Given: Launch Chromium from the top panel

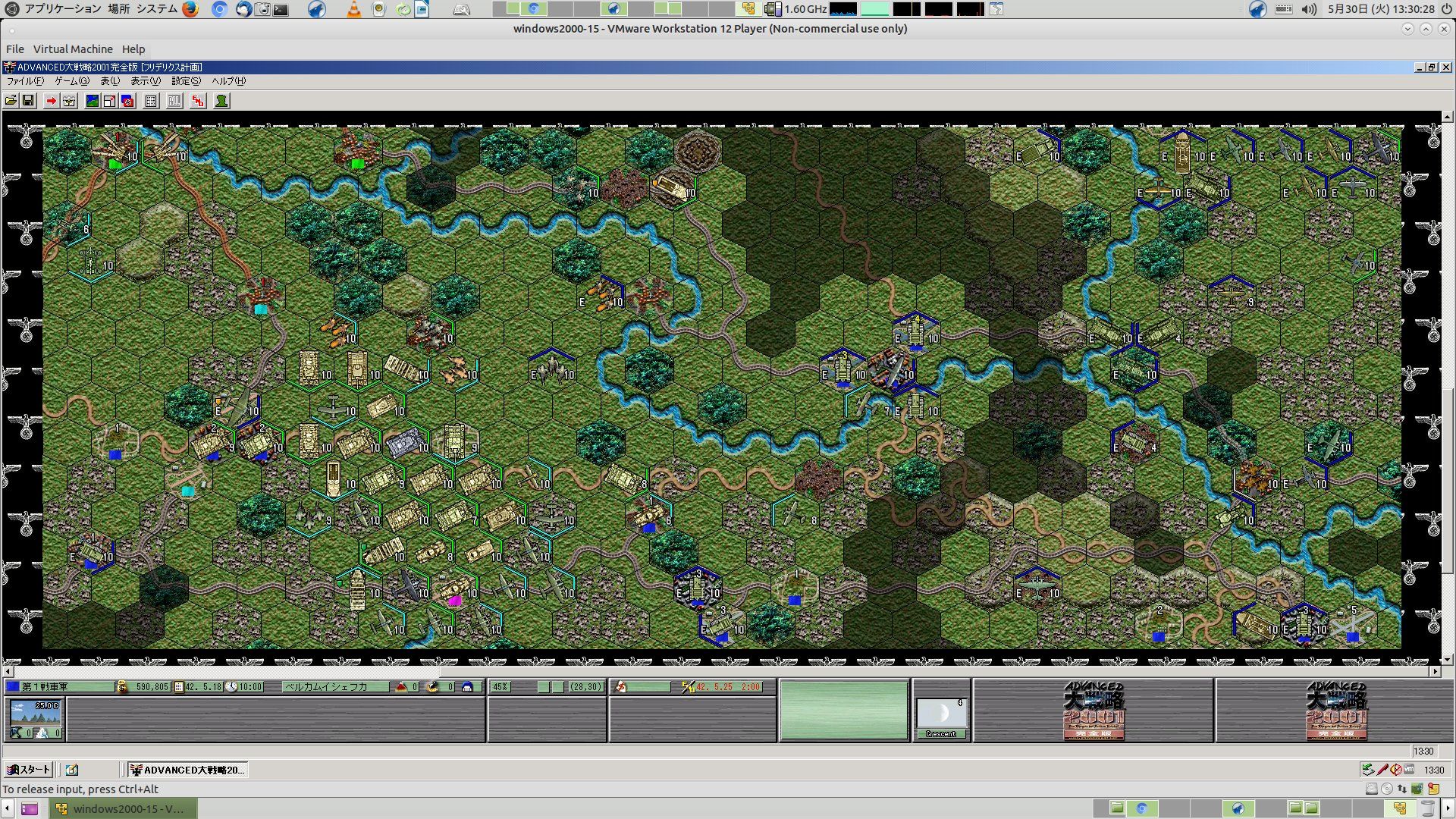Looking at the screenshot, I should tap(219, 9).
